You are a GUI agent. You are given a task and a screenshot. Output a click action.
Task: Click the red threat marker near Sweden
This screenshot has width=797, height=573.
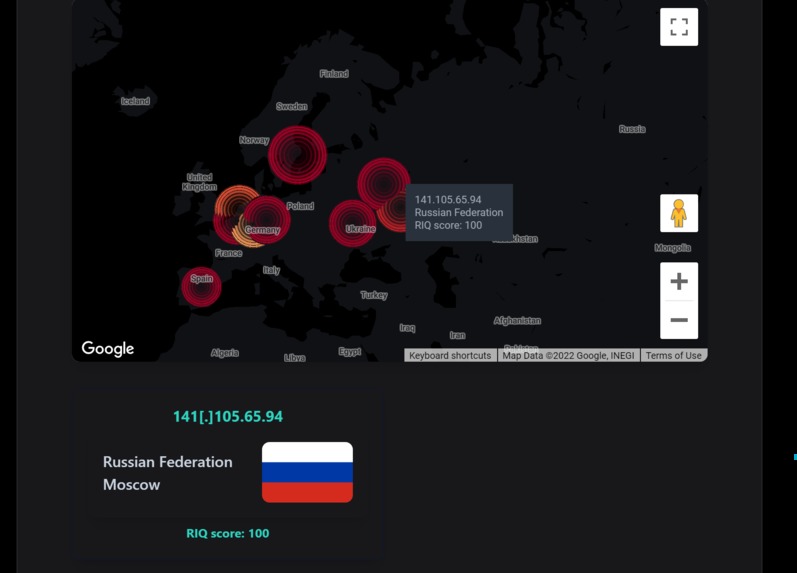click(297, 155)
